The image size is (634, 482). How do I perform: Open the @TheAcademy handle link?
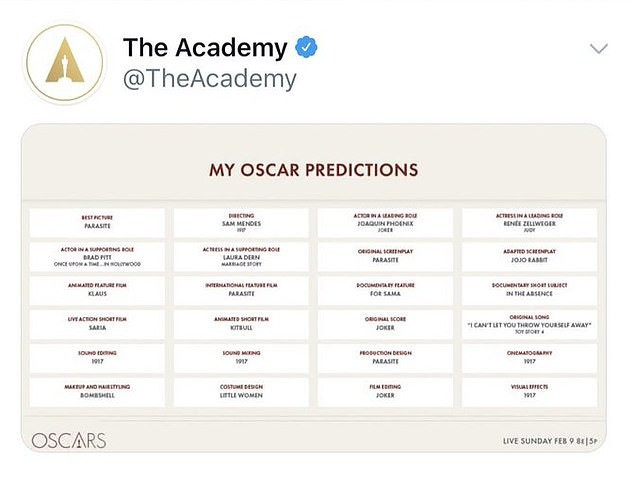click(209, 79)
